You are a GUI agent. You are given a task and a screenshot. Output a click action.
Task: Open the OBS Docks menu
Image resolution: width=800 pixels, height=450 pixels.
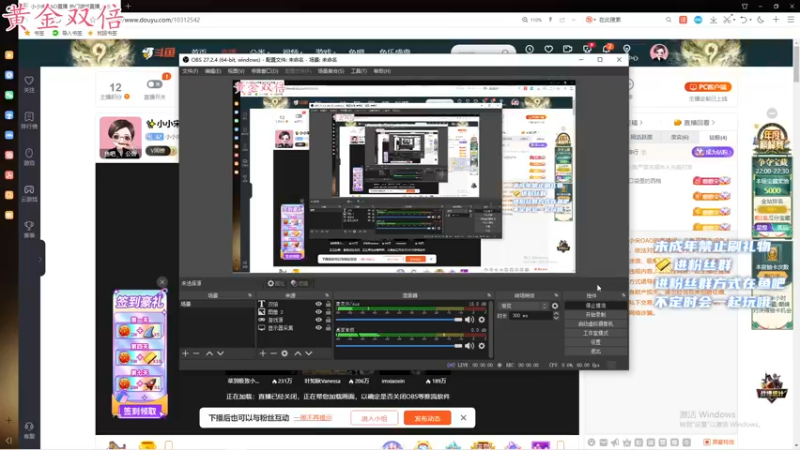tap(265, 71)
